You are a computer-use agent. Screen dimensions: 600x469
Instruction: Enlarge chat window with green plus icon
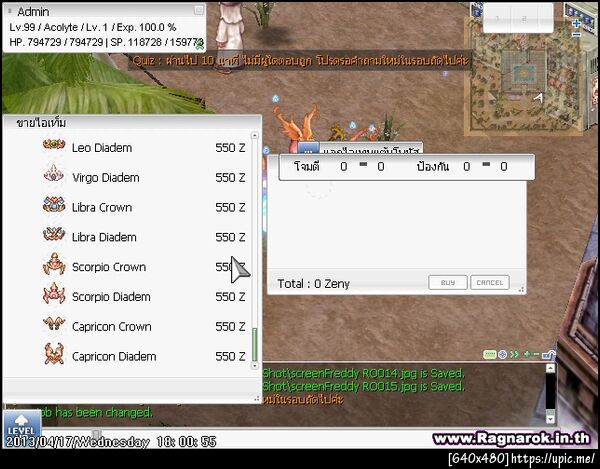[527, 355]
